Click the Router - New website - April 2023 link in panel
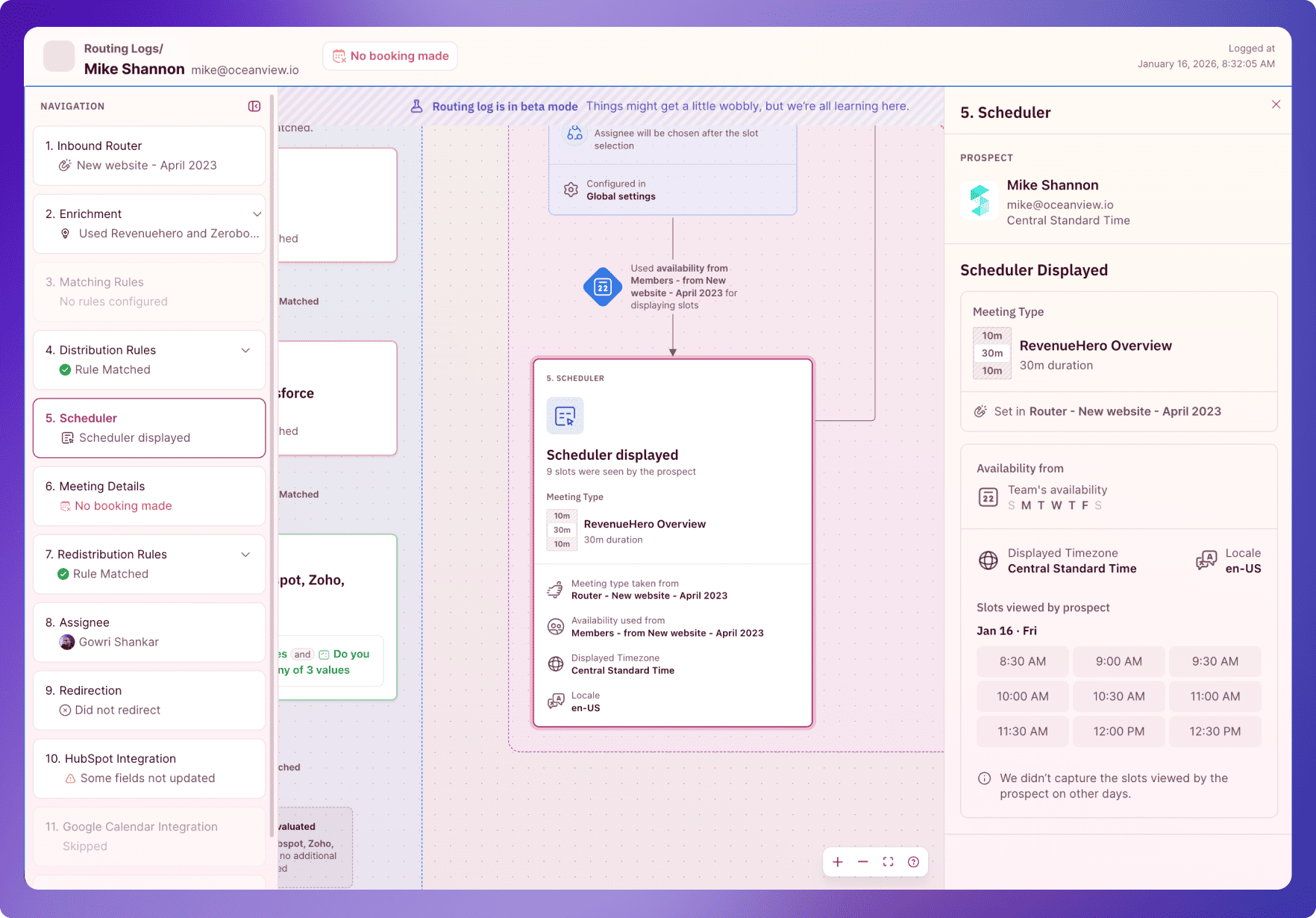This screenshot has width=1316, height=918. click(x=1125, y=411)
